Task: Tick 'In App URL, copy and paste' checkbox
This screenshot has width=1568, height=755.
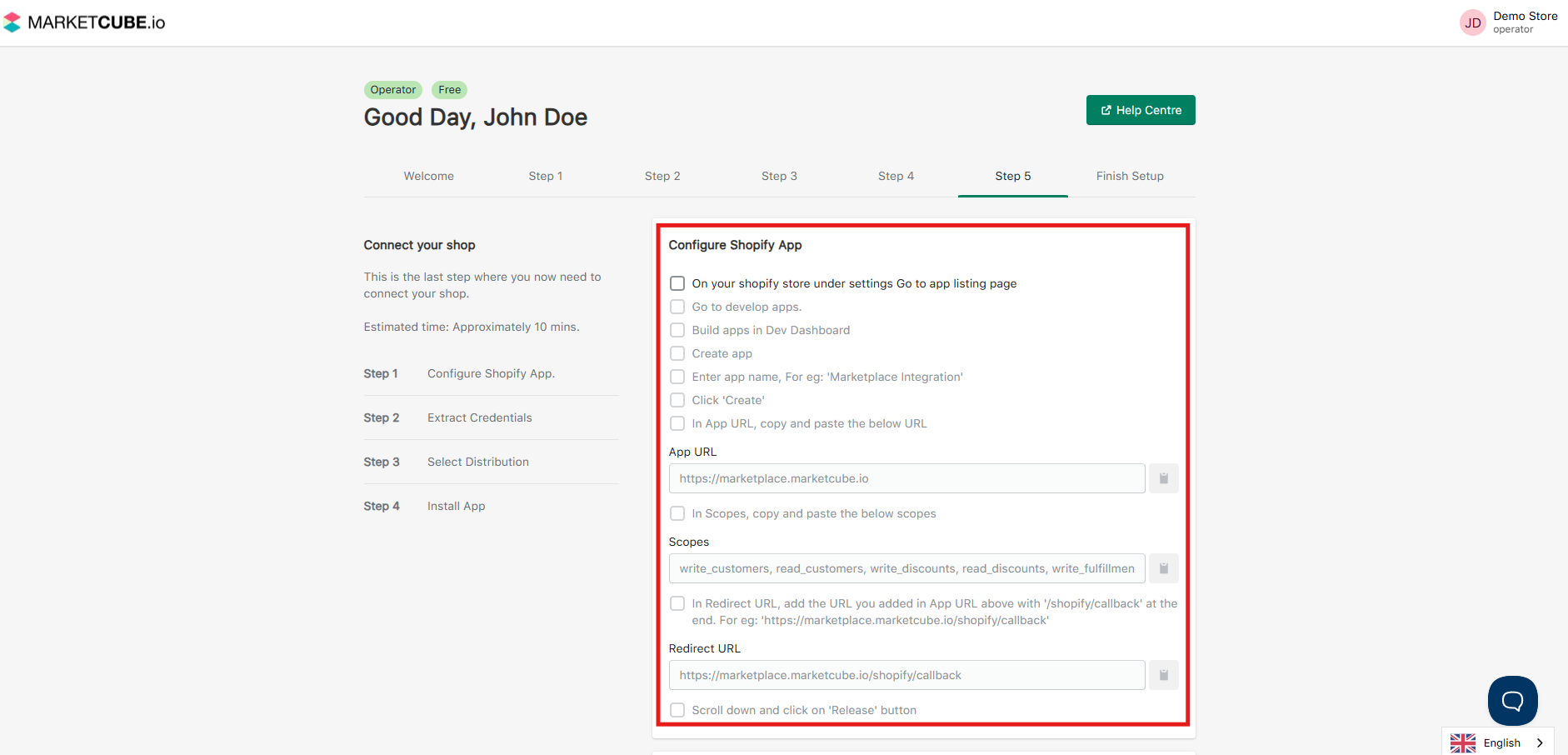Action: pos(677,423)
